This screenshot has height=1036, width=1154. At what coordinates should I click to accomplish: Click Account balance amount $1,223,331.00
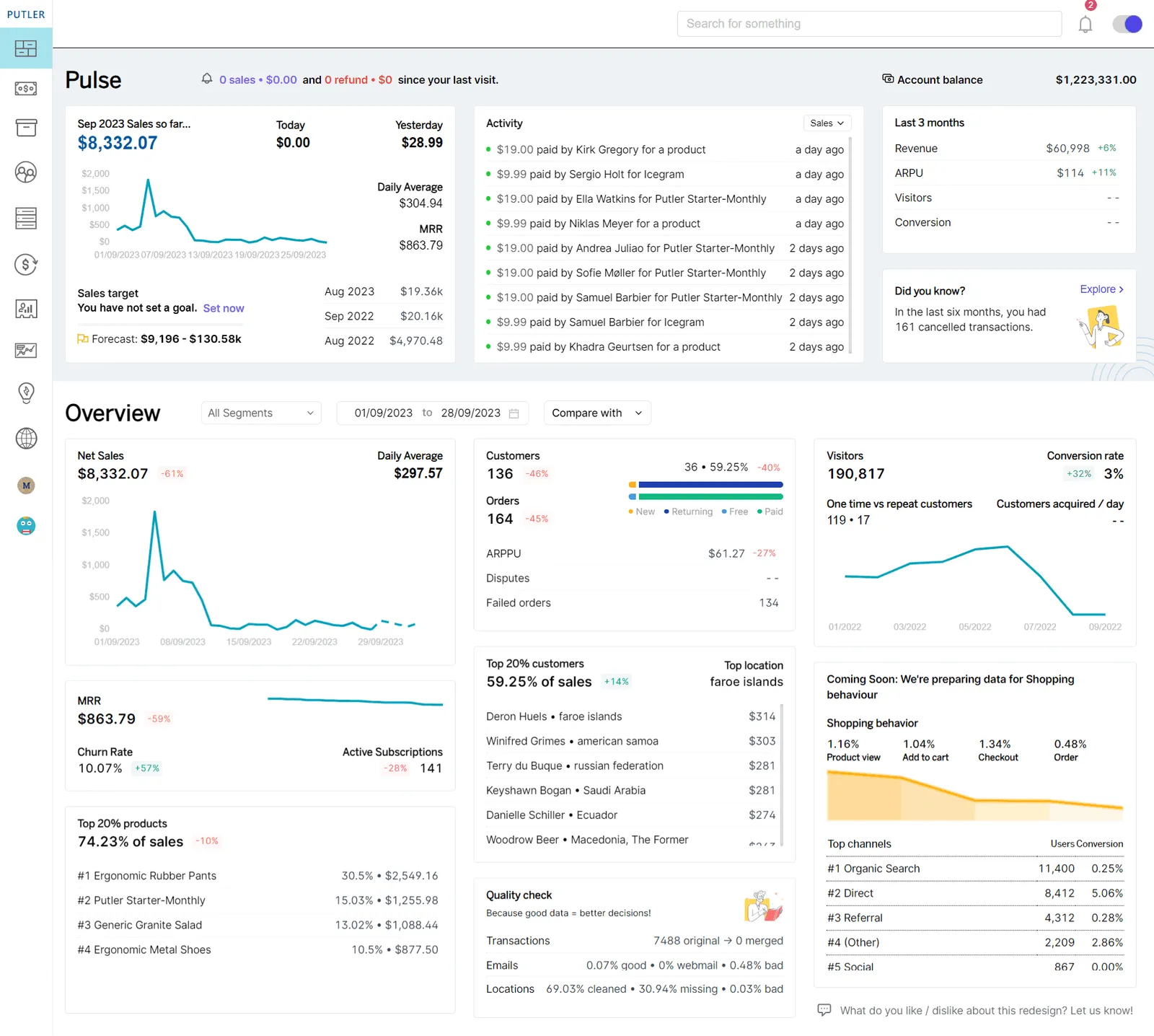[x=1096, y=79]
